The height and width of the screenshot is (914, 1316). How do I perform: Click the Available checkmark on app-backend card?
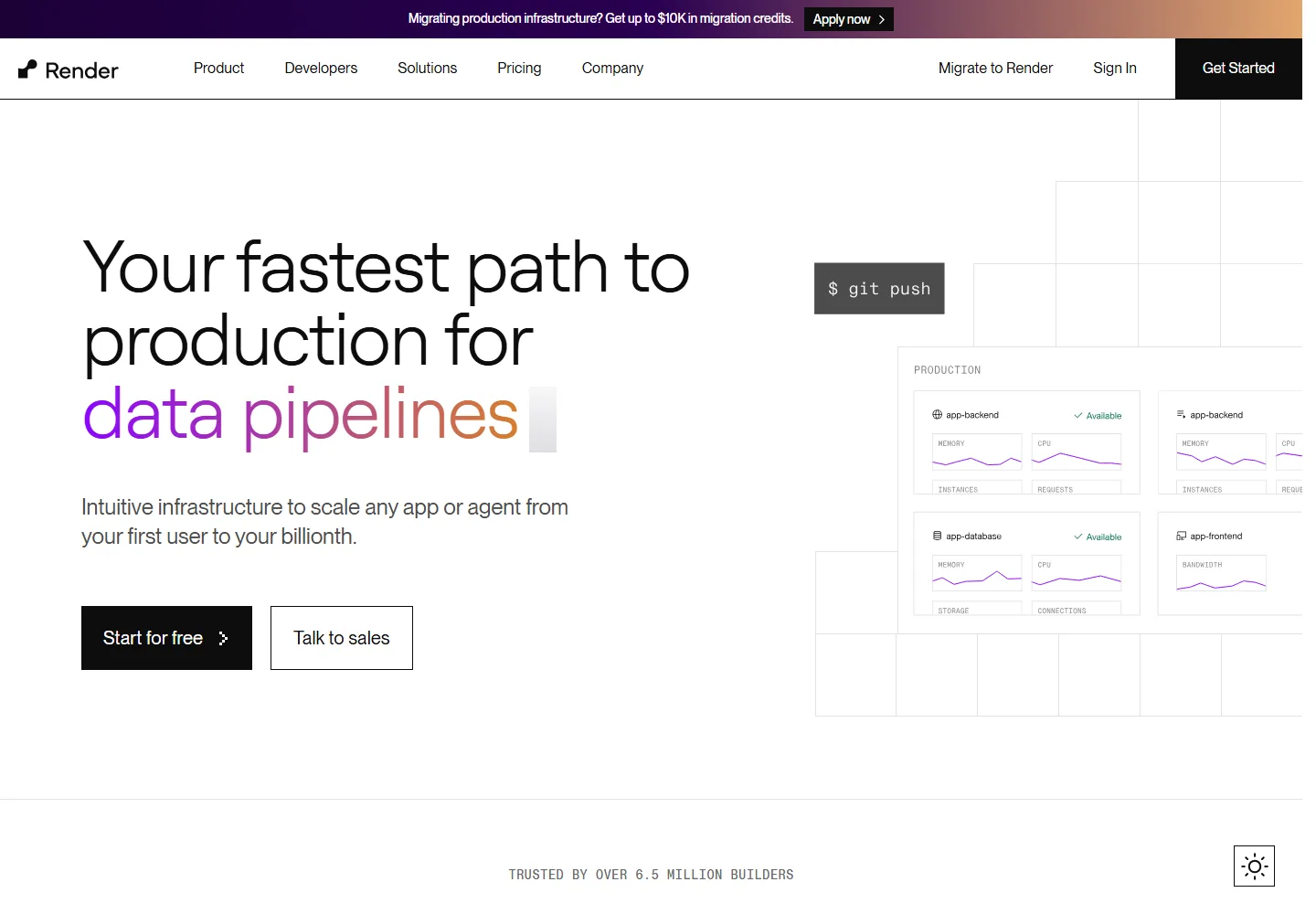pyautogui.click(x=1078, y=415)
